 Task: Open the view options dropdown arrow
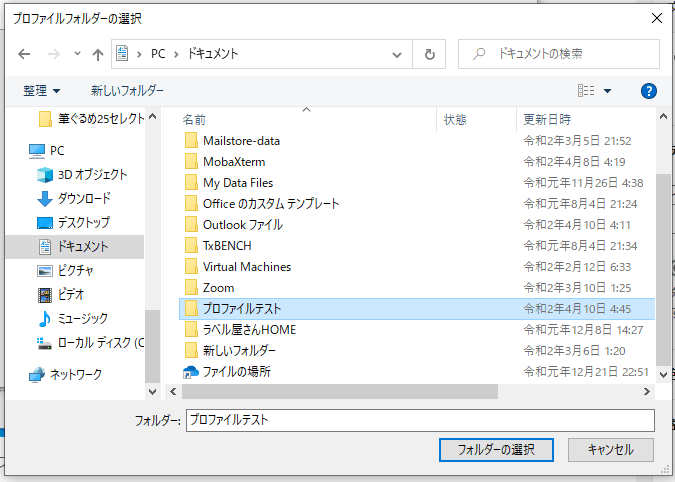coord(607,91)
